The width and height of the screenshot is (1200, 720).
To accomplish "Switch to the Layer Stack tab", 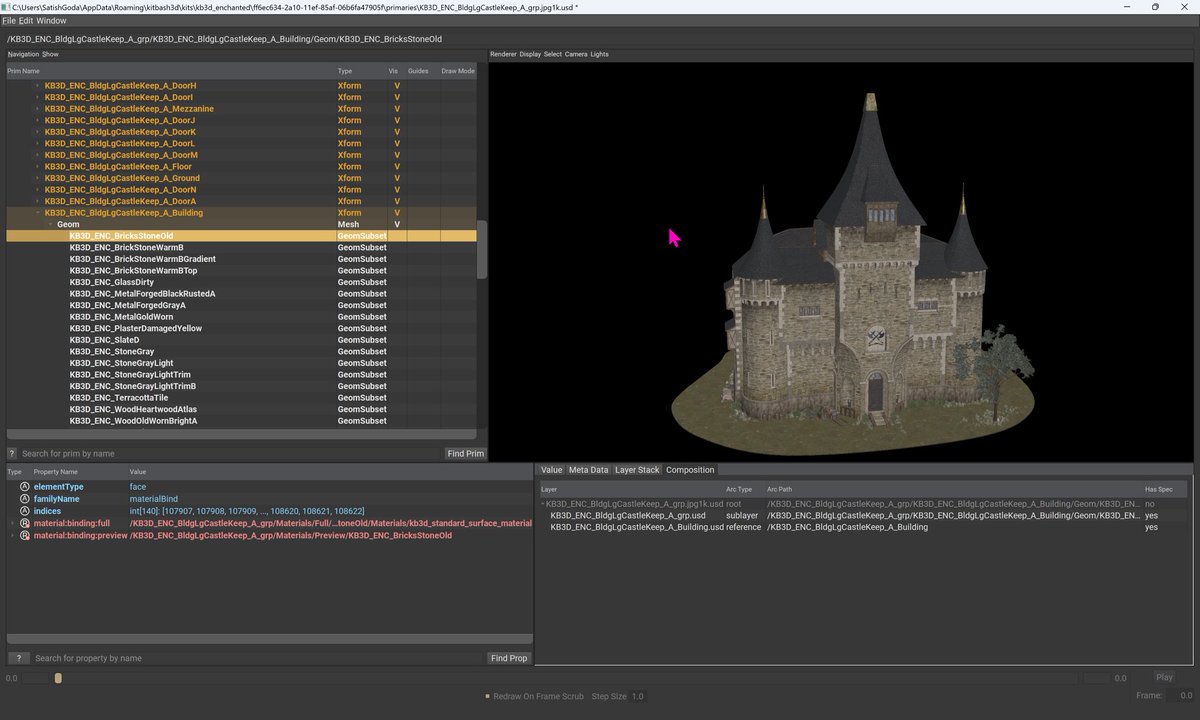I will 637,470.
